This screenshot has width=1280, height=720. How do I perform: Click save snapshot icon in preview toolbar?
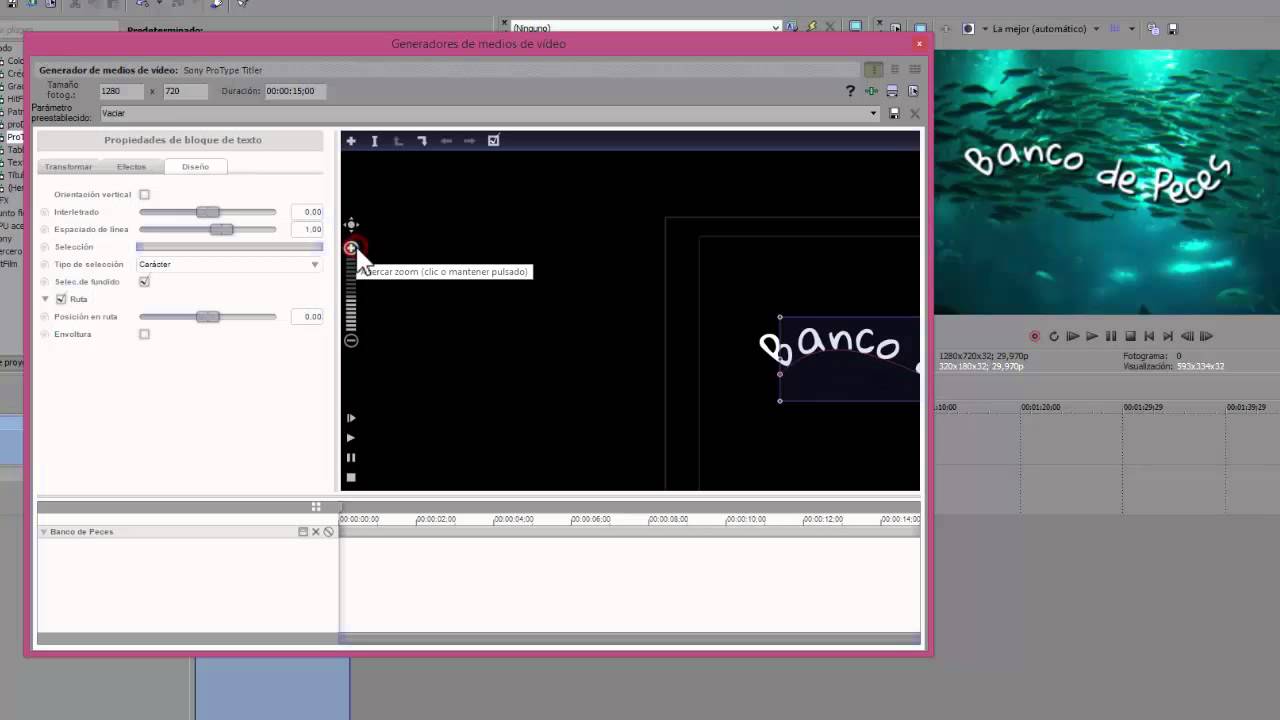coord(1173,29)
